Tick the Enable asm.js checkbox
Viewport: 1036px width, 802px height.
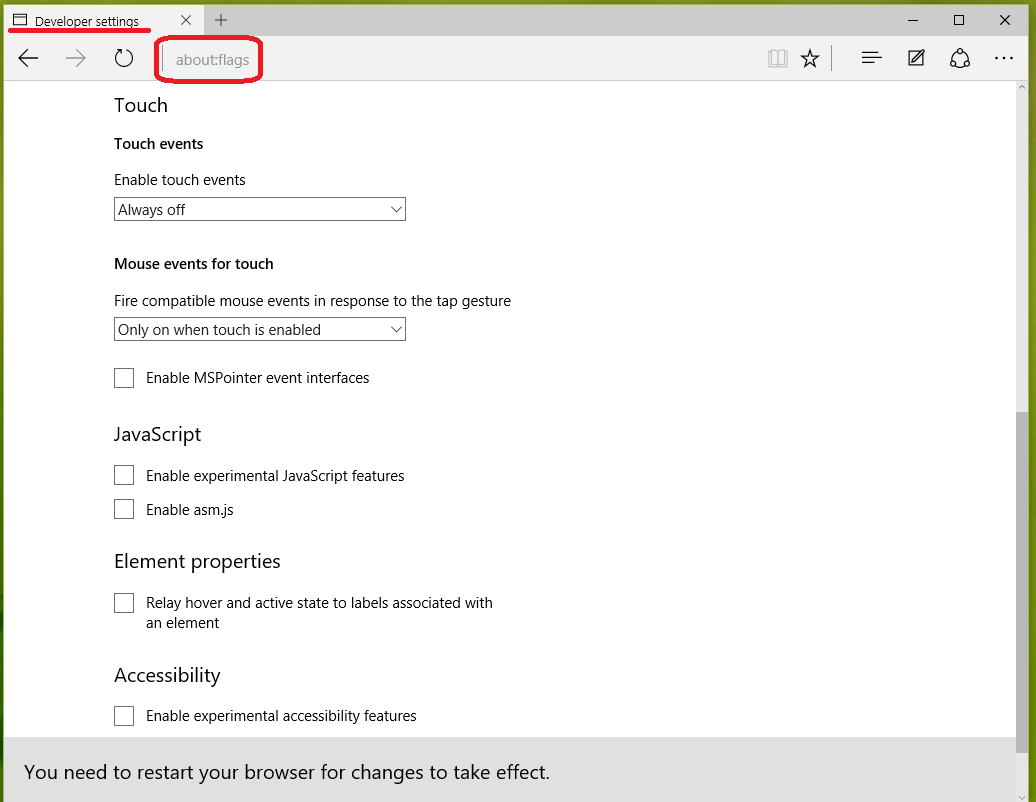pyautogui.click(x=124, y=509)
